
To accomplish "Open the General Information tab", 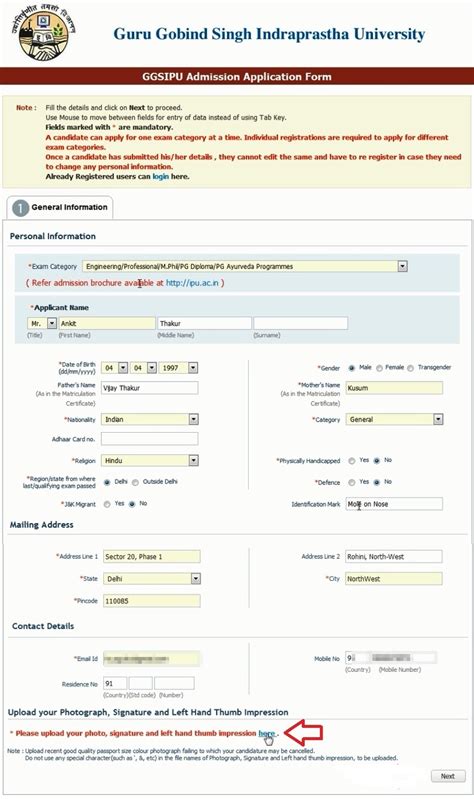I will pos(60,207).
